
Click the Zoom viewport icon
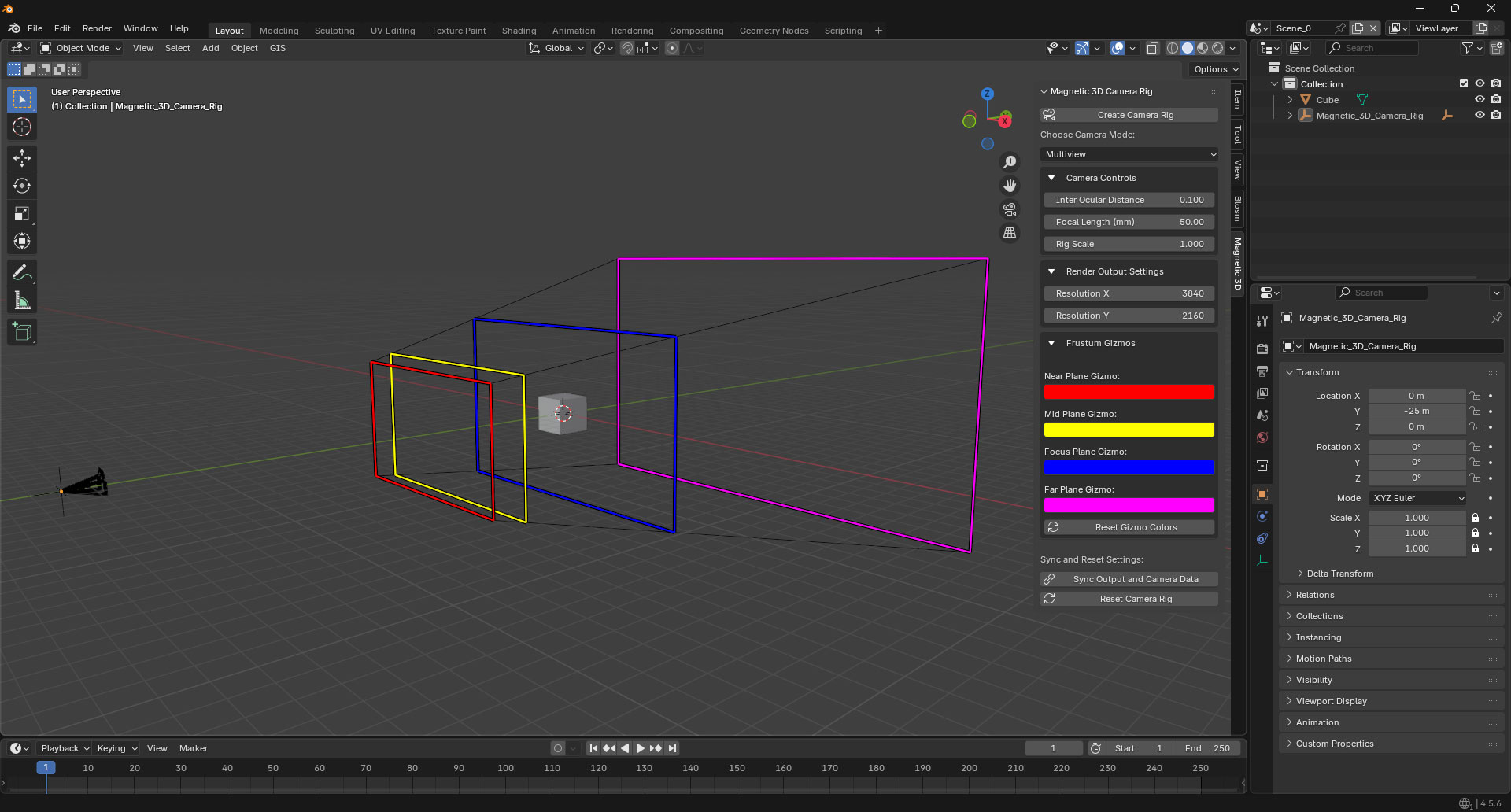click(x=1010, y=162)
